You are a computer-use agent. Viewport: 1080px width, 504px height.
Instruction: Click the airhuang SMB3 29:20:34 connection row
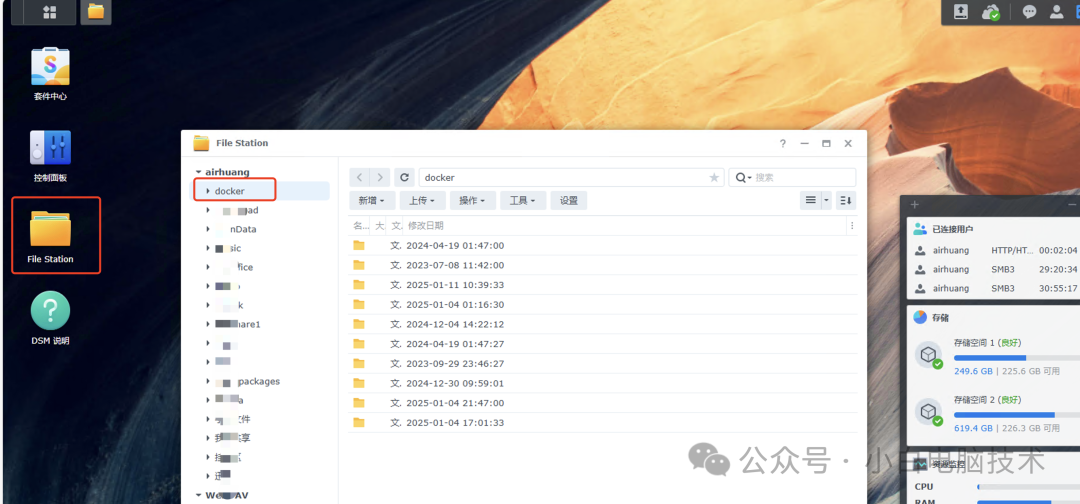coord(995,269)
